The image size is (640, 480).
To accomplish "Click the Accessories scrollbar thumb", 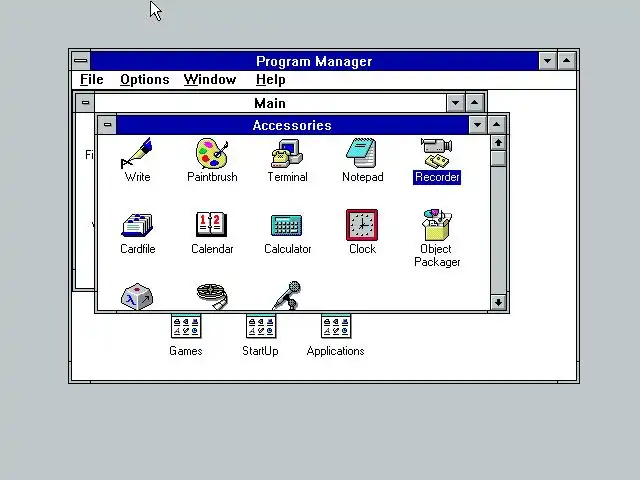I will pyautogui.click(x=498, y=158).
